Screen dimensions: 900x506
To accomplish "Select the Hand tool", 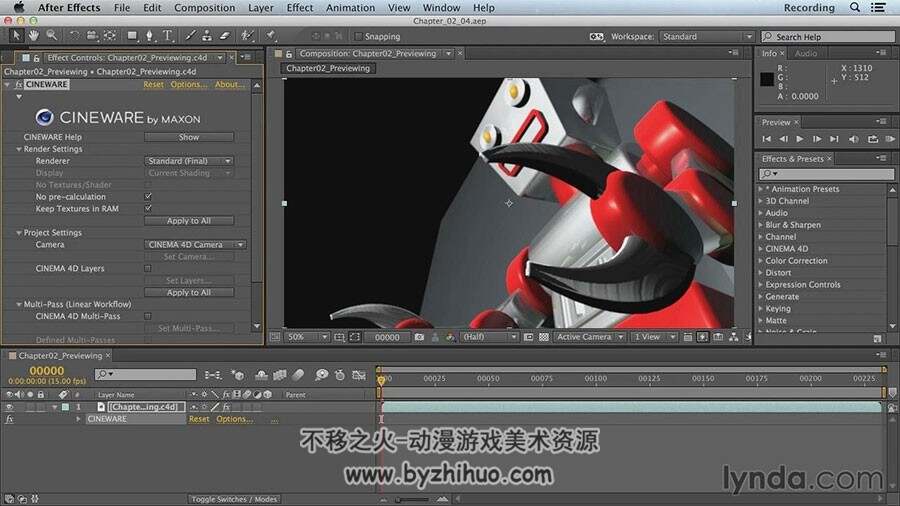I will 34,36.
